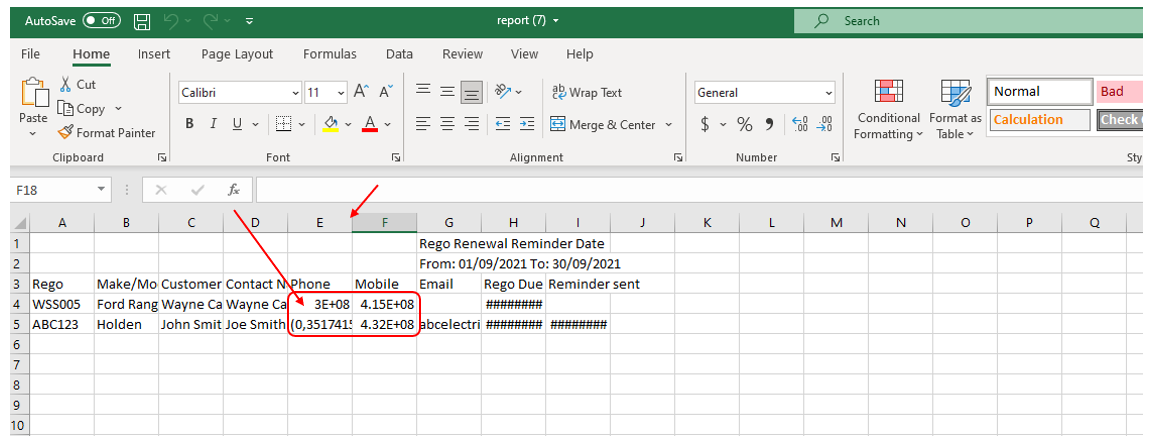Click Align Left icon
This screenshot has height=448, width=1165.
[x=423, y=124]
